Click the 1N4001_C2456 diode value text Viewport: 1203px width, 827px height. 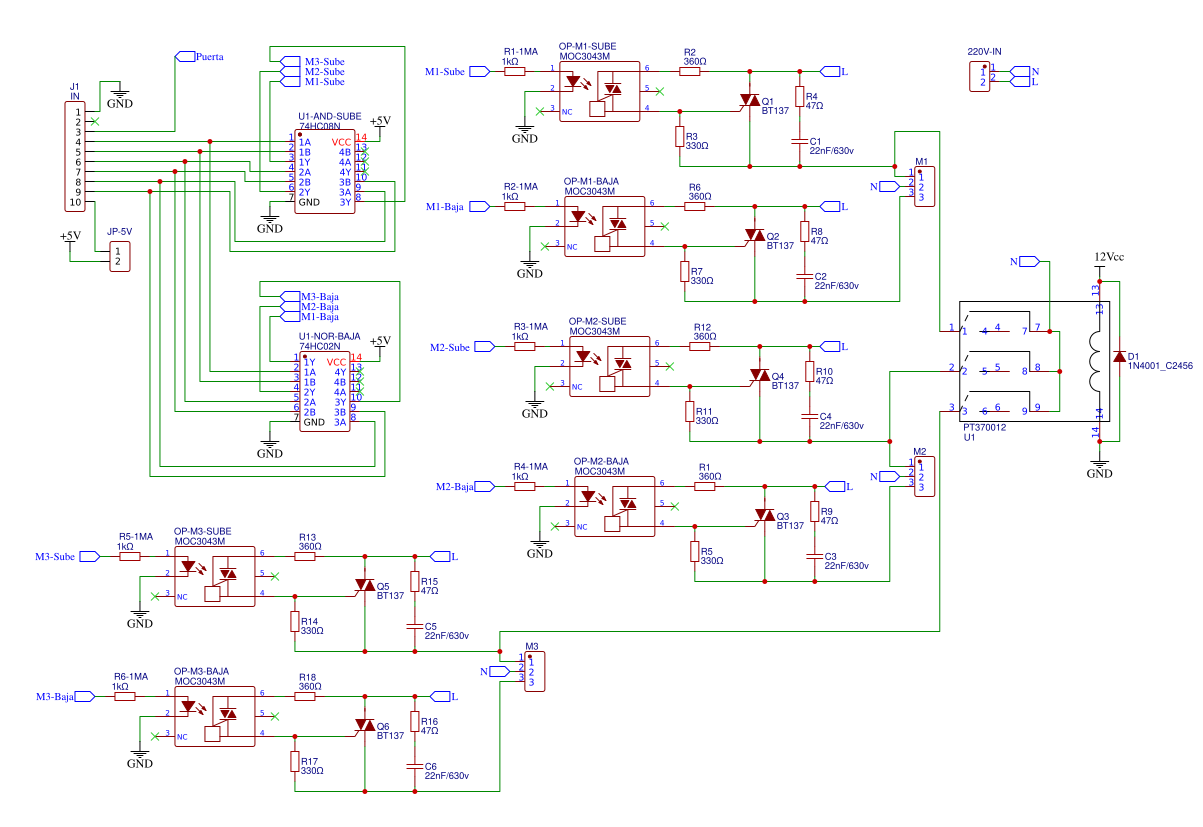point(1160,366)
